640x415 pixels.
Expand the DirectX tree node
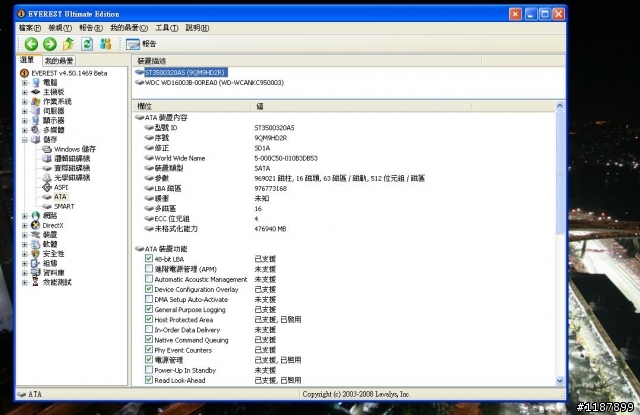tap(24, 225)
